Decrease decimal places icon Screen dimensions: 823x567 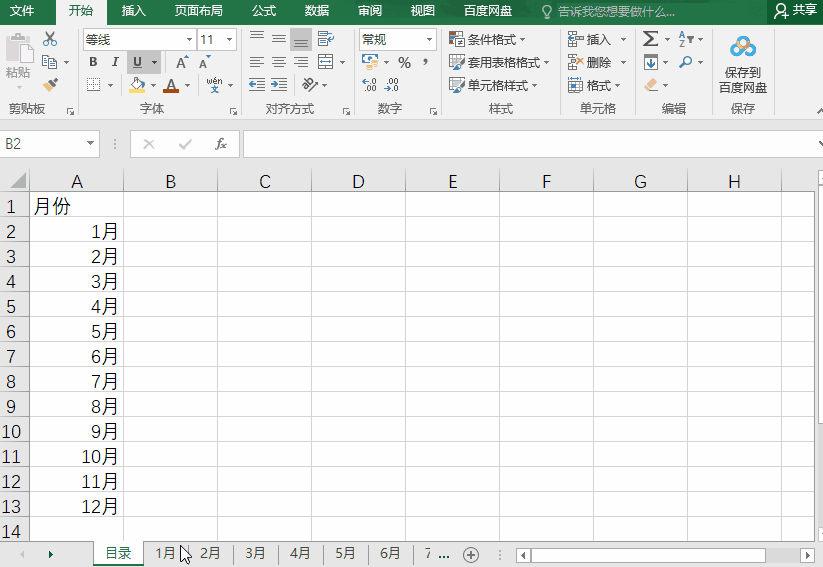pos(392,85)
